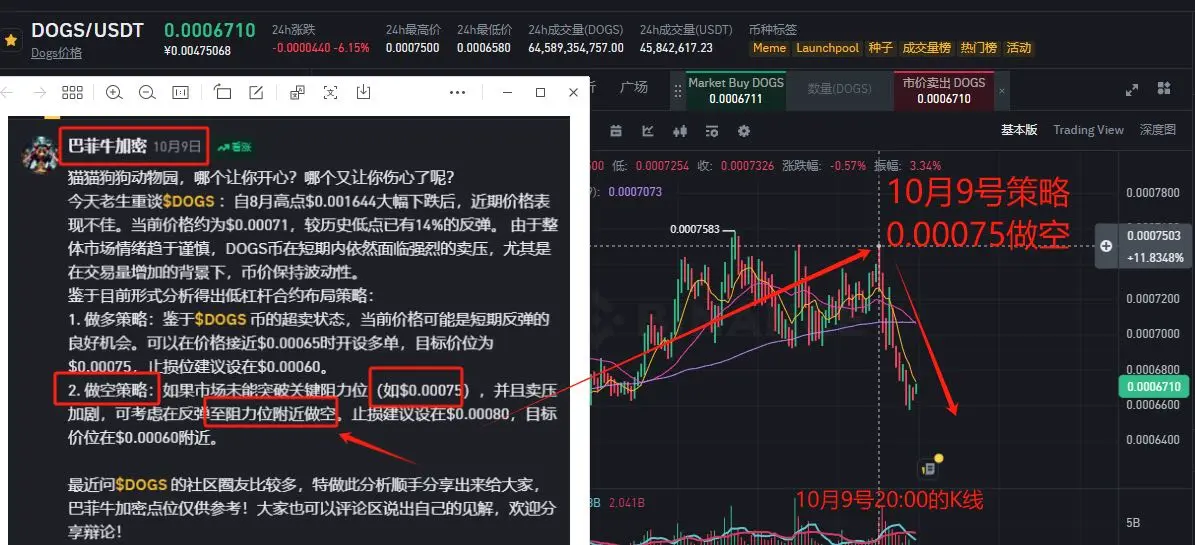Change candlestick chart style
Screen dimensions: 1195x545
click(680, 131)
